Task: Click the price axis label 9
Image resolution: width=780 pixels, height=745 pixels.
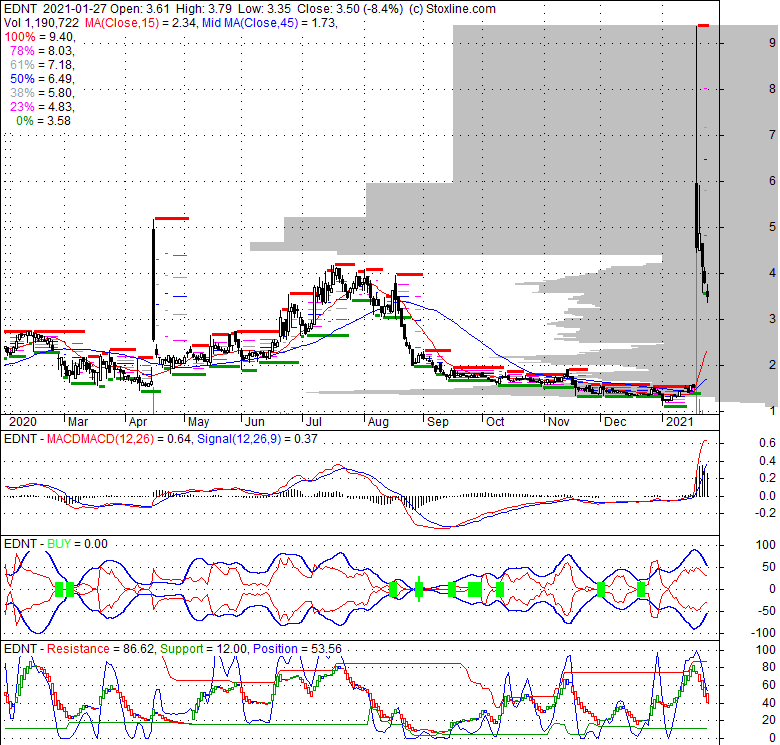Action: pos(772,43)
